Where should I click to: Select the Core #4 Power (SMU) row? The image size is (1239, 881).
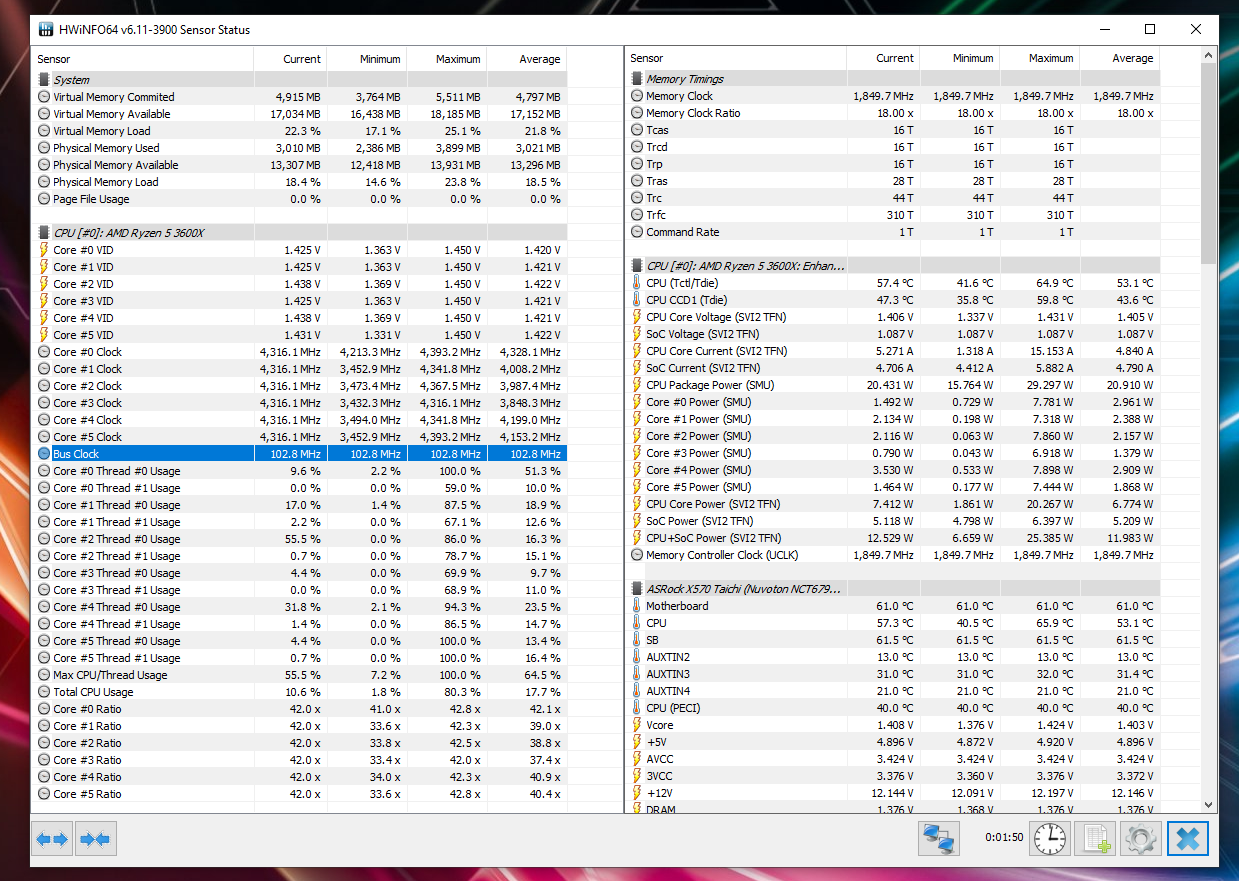pyautogui.click(x=893, y=470)
